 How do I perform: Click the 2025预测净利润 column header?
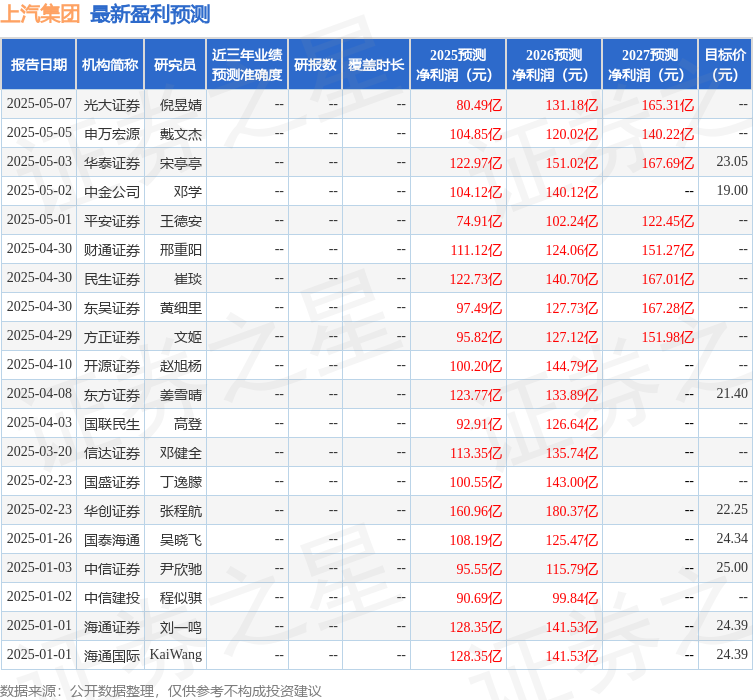[458, 65]
